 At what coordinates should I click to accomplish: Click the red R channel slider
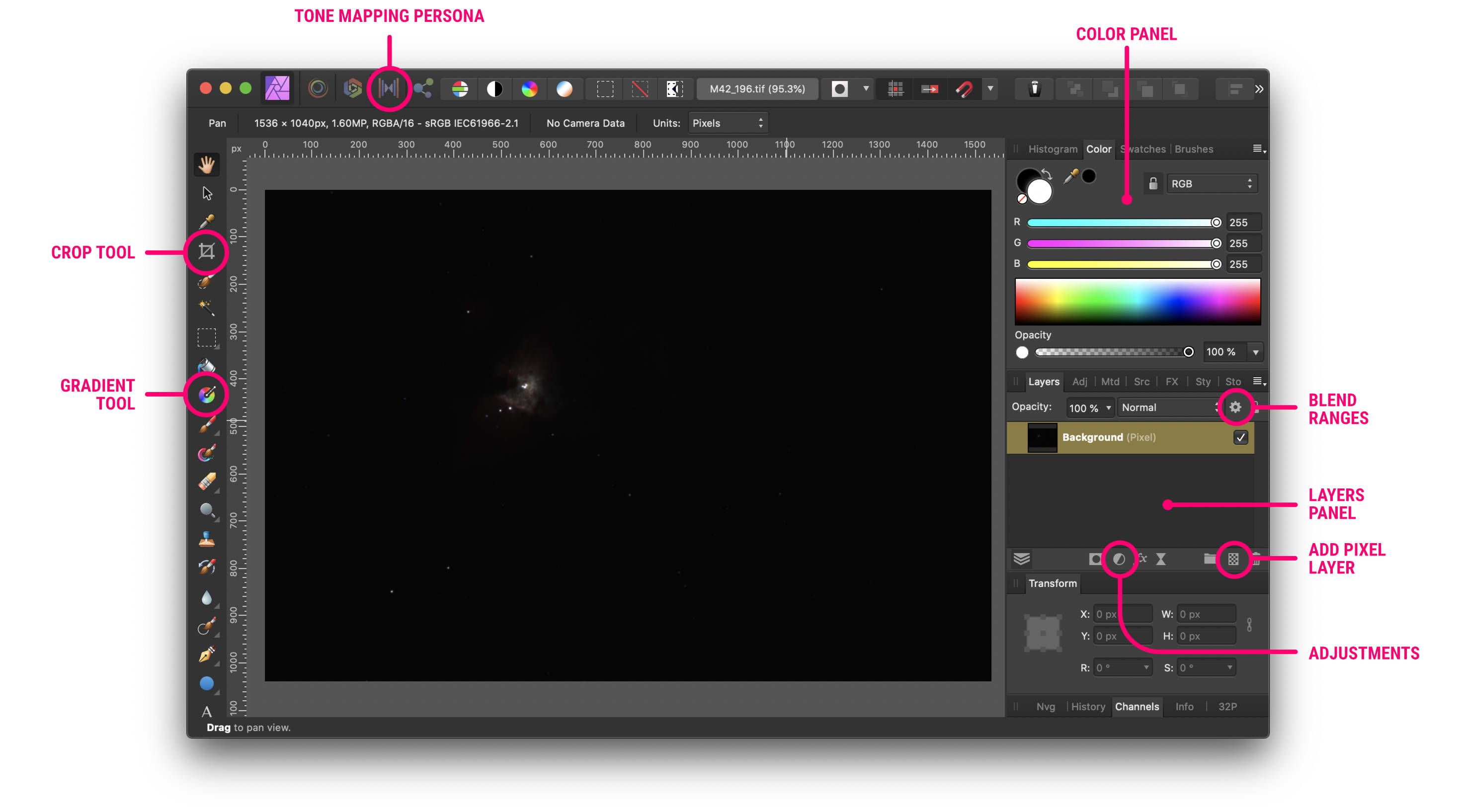pyautogui.click(x=1124, y=222)
